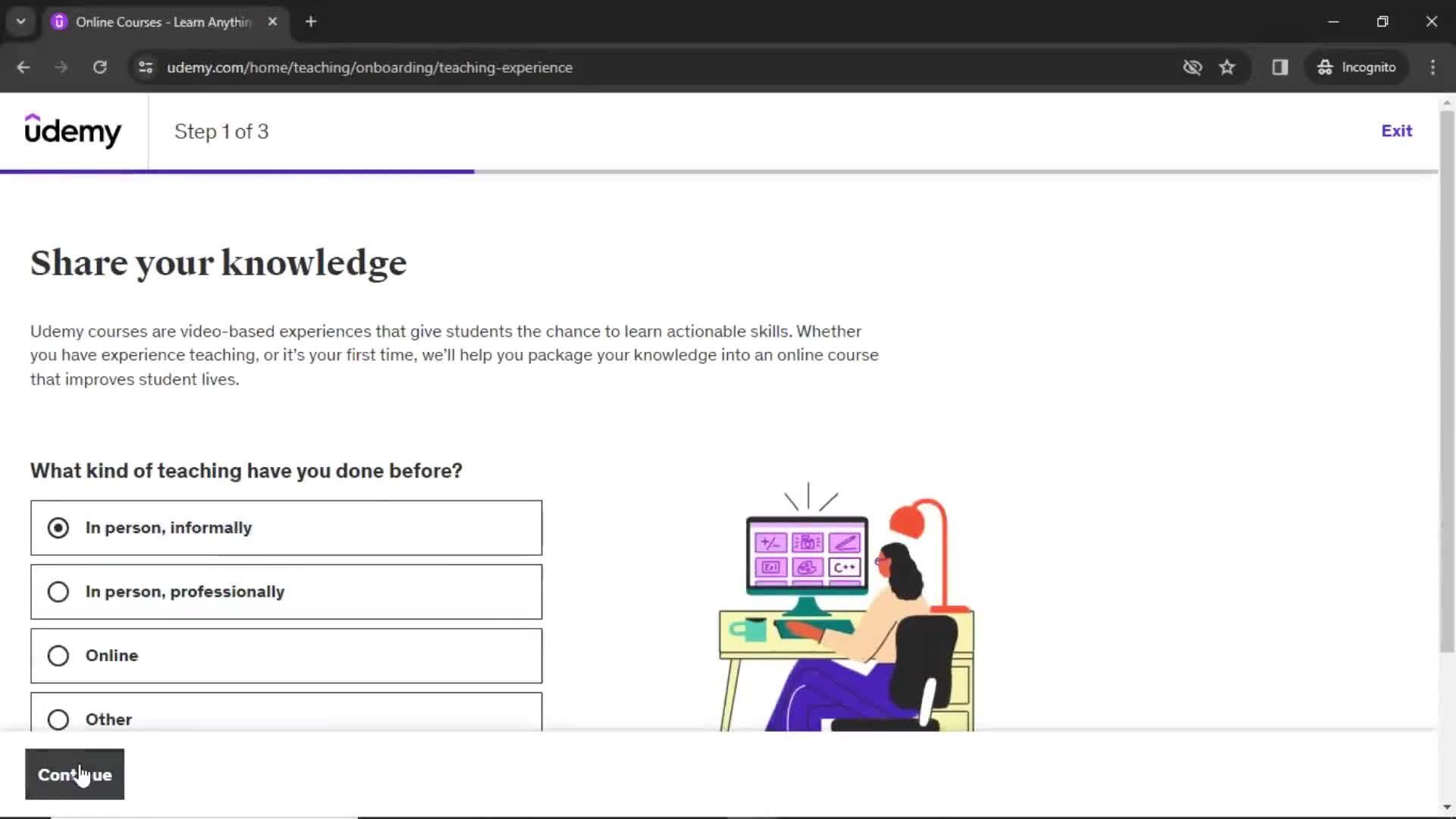This screenshot has height=819, width=1456.
Task: Click the 'Exit' link
Action: [1397, 131]
